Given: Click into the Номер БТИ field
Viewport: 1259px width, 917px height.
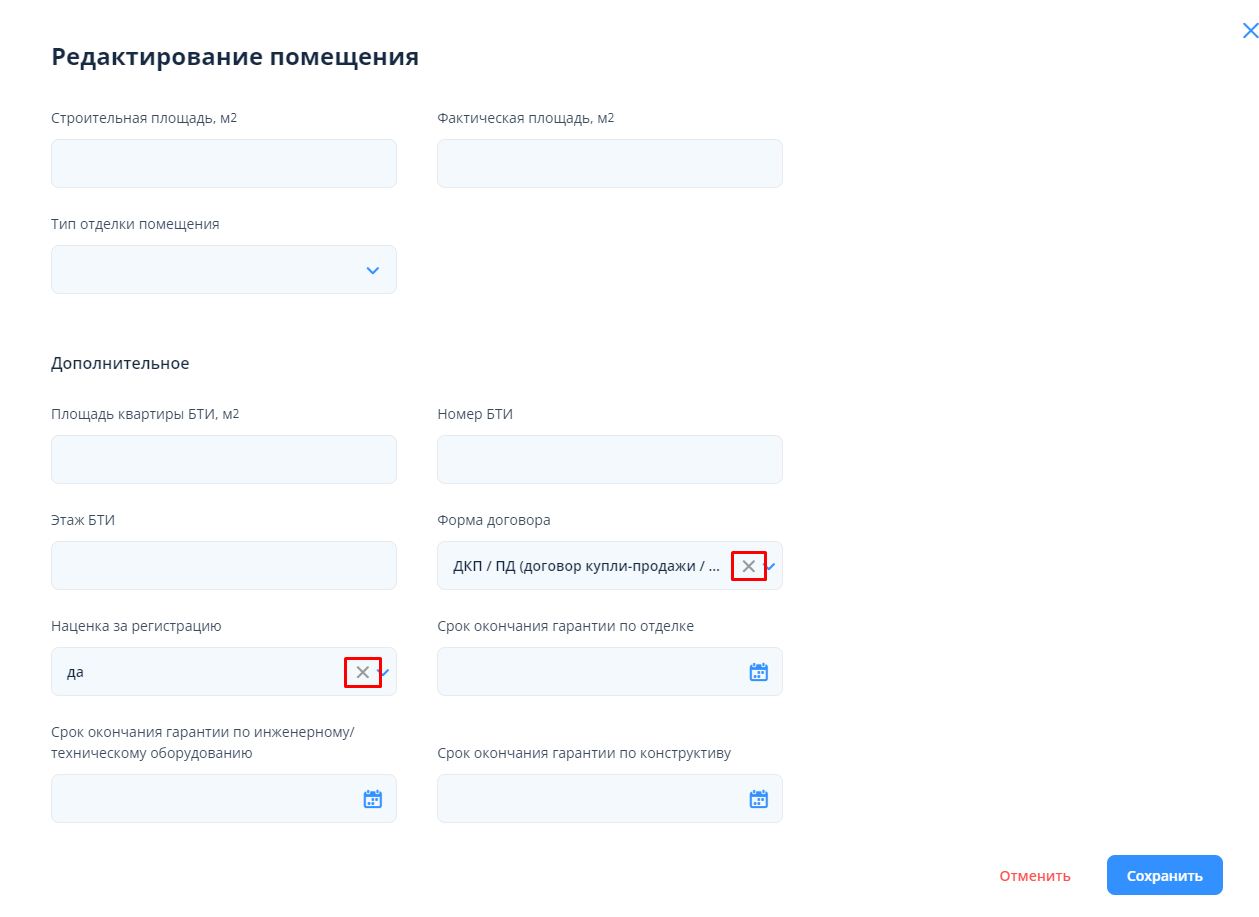Looking at the screenshot, I should (609, 460).
